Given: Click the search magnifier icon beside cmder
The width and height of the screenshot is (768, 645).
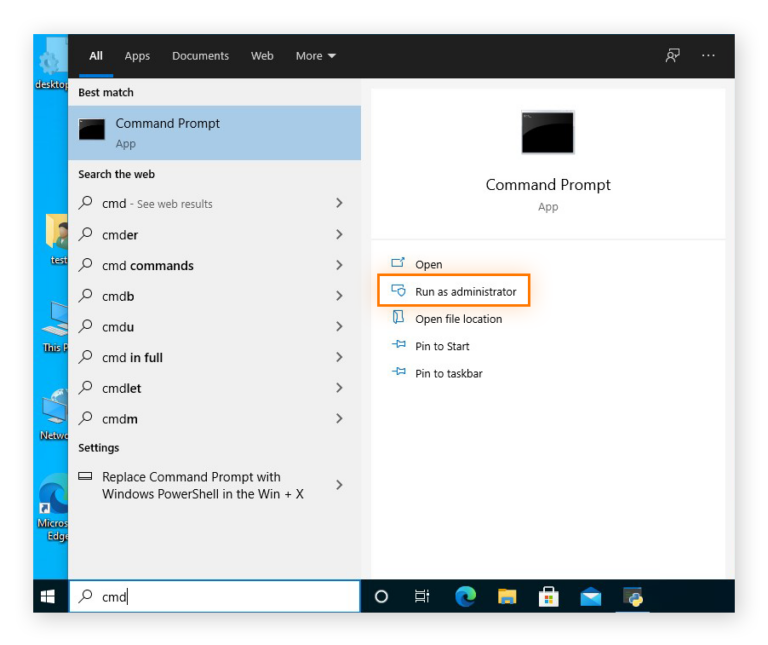Looking at the screenshot, I should coord(86,234).
